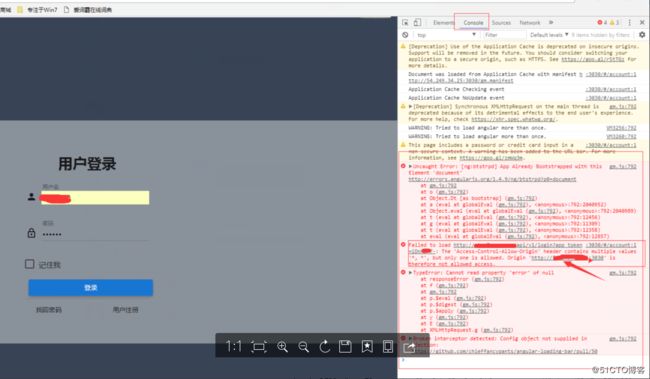Image resolution: width=650 pixels, height=379 pixels.
Task: Expand the TypeError message triangle
Action: pyautogui.click(x=410, y=273)
